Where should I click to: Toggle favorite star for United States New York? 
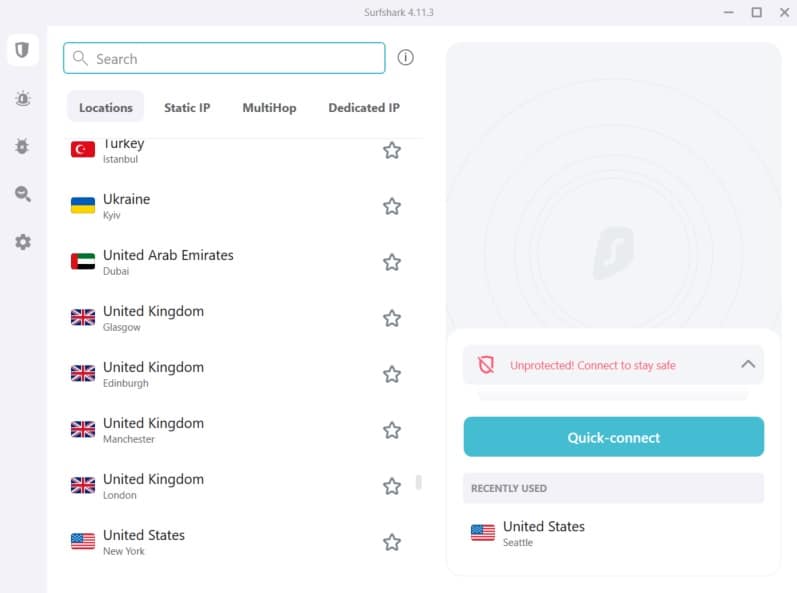tap(392, 542)
